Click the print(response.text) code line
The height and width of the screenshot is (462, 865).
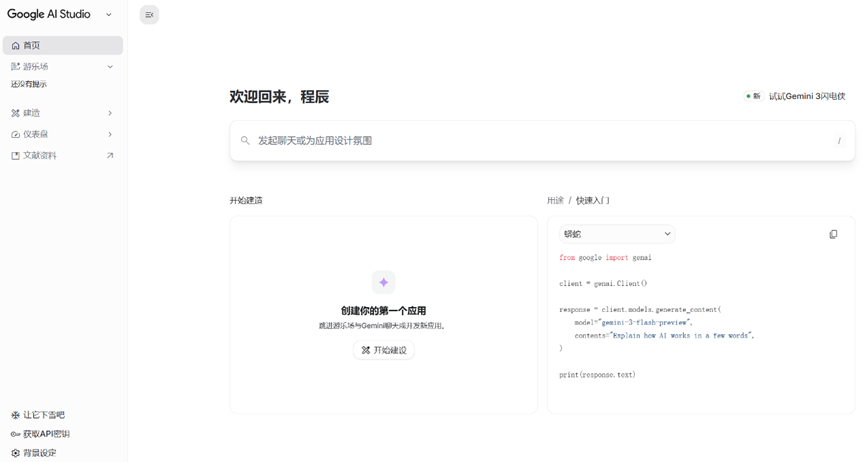[x=597, y=375]
